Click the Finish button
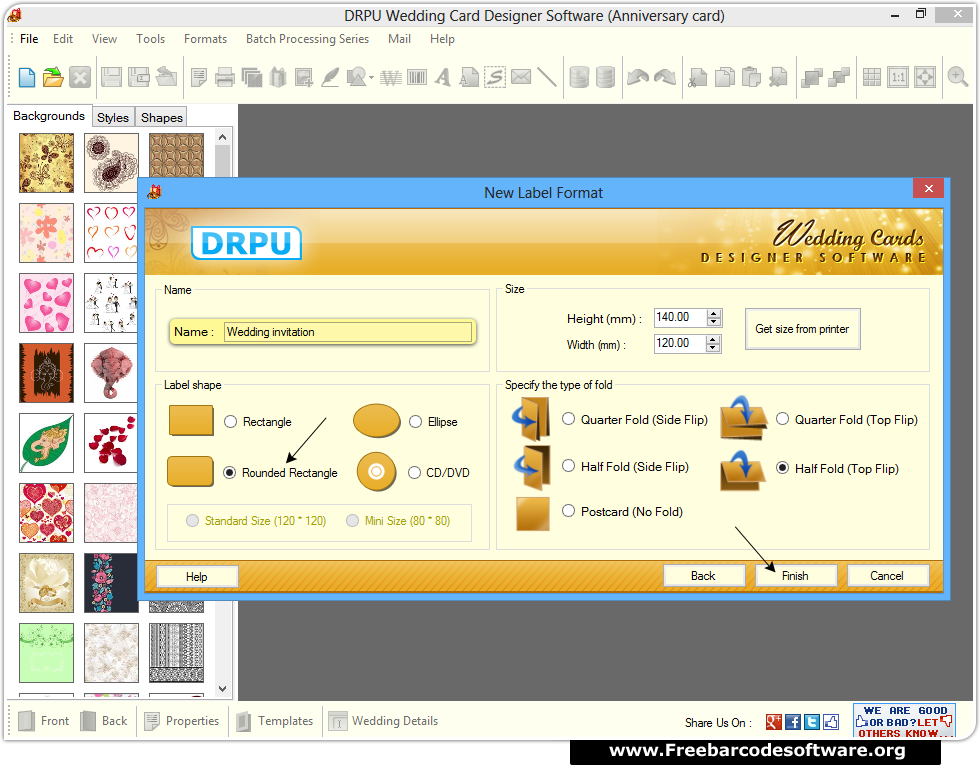The width and height of the screenshot is (980, 765). [x=795, y=576]
